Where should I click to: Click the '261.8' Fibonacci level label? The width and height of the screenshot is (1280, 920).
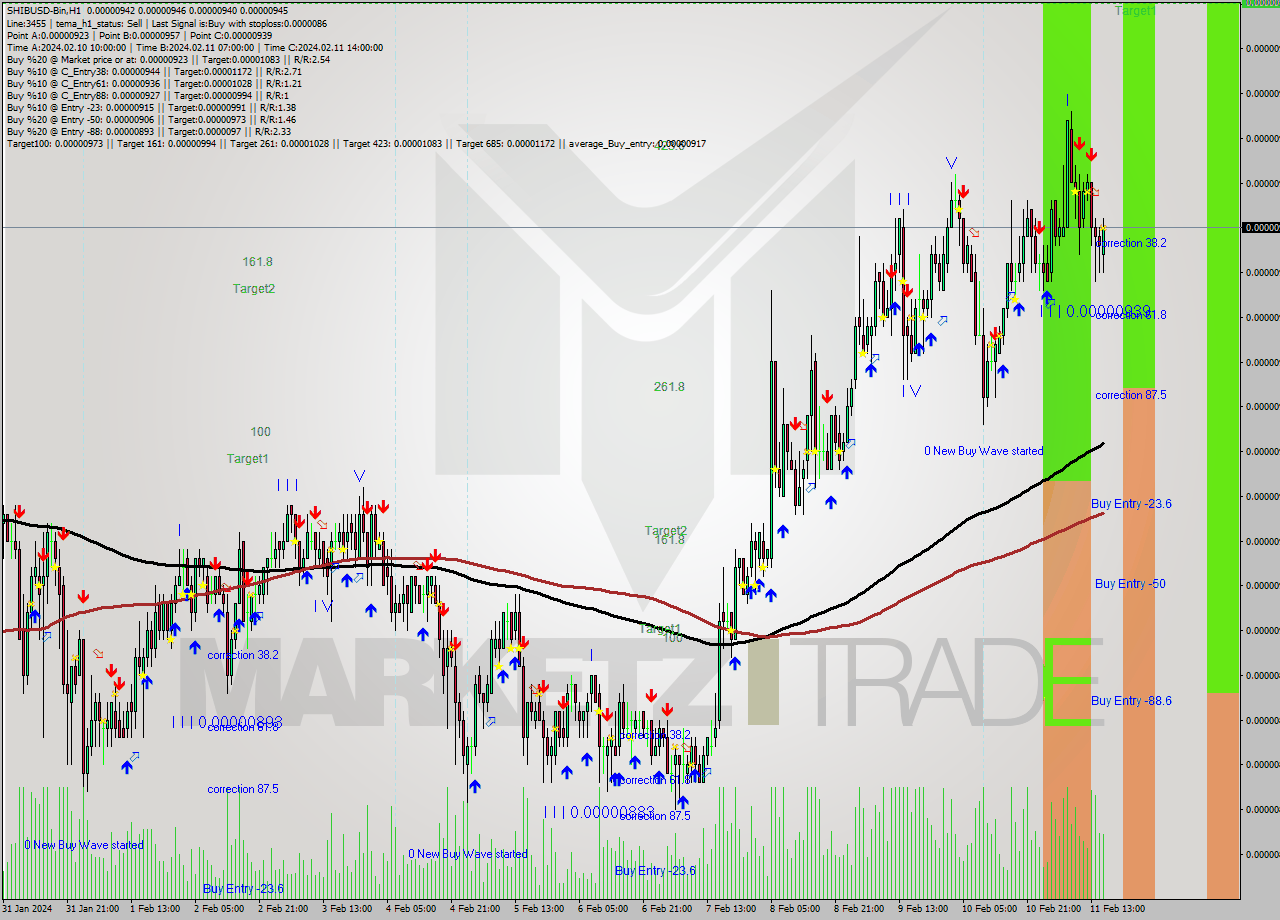tap(669, 387)
